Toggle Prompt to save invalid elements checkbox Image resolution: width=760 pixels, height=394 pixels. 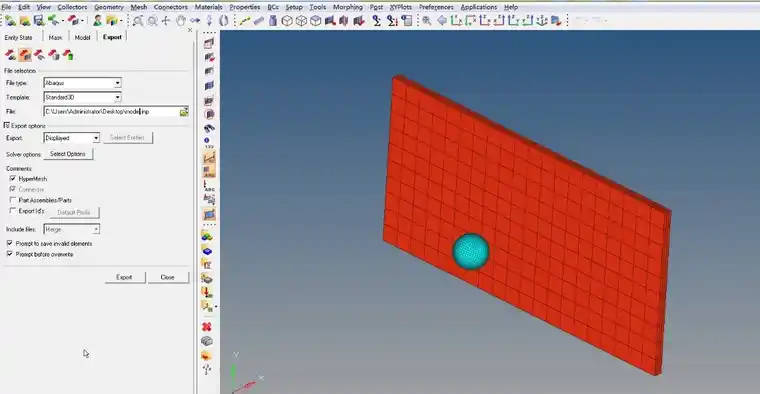point(10,243)
